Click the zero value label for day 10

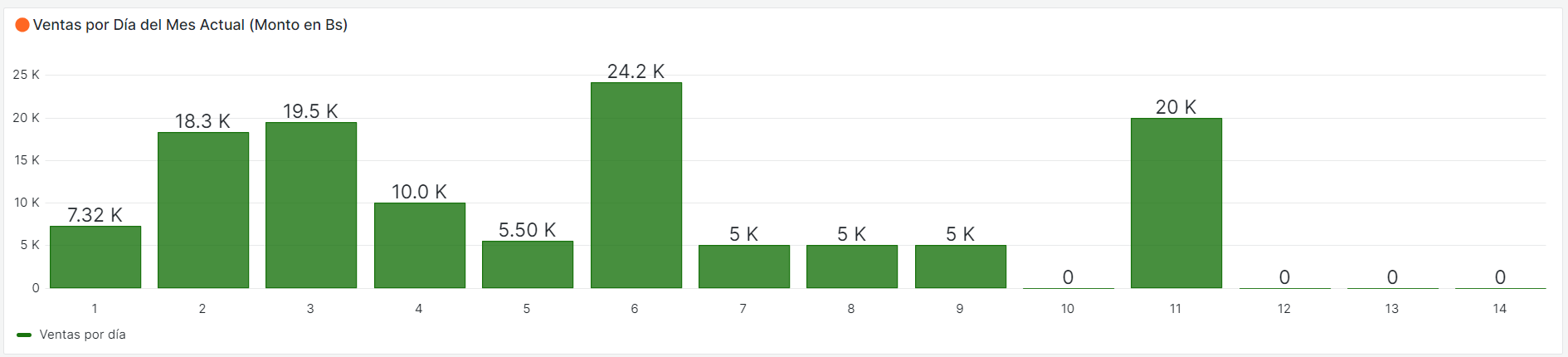pyautogui.click(x=1068, y=277)
